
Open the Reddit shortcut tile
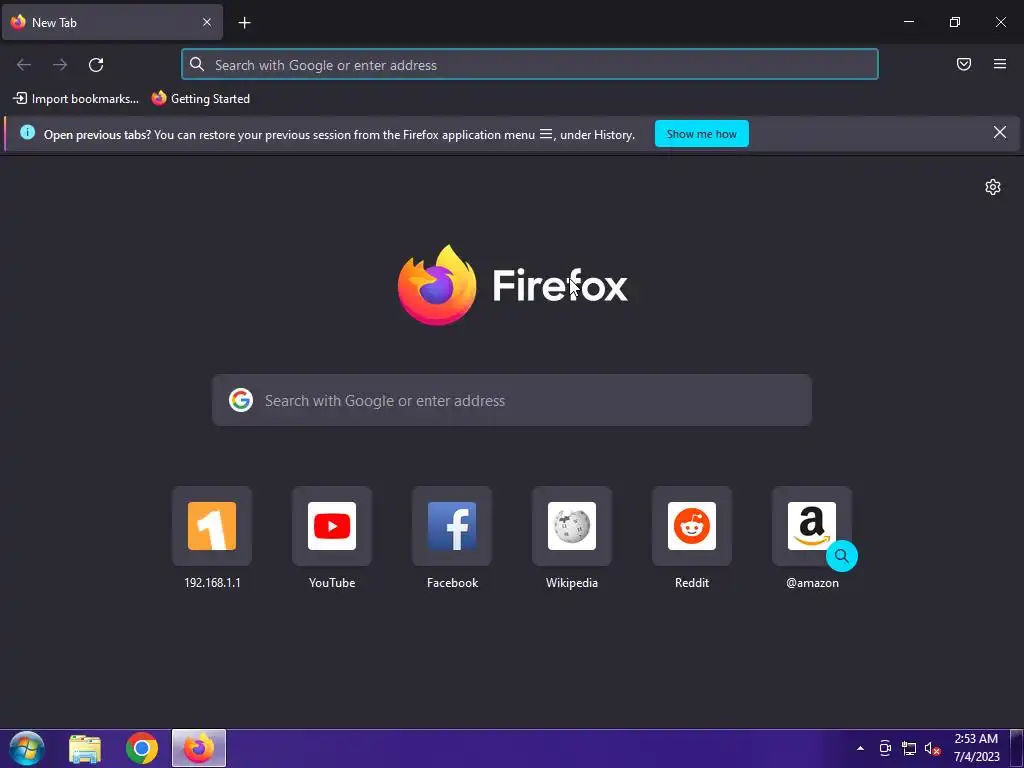692,526
